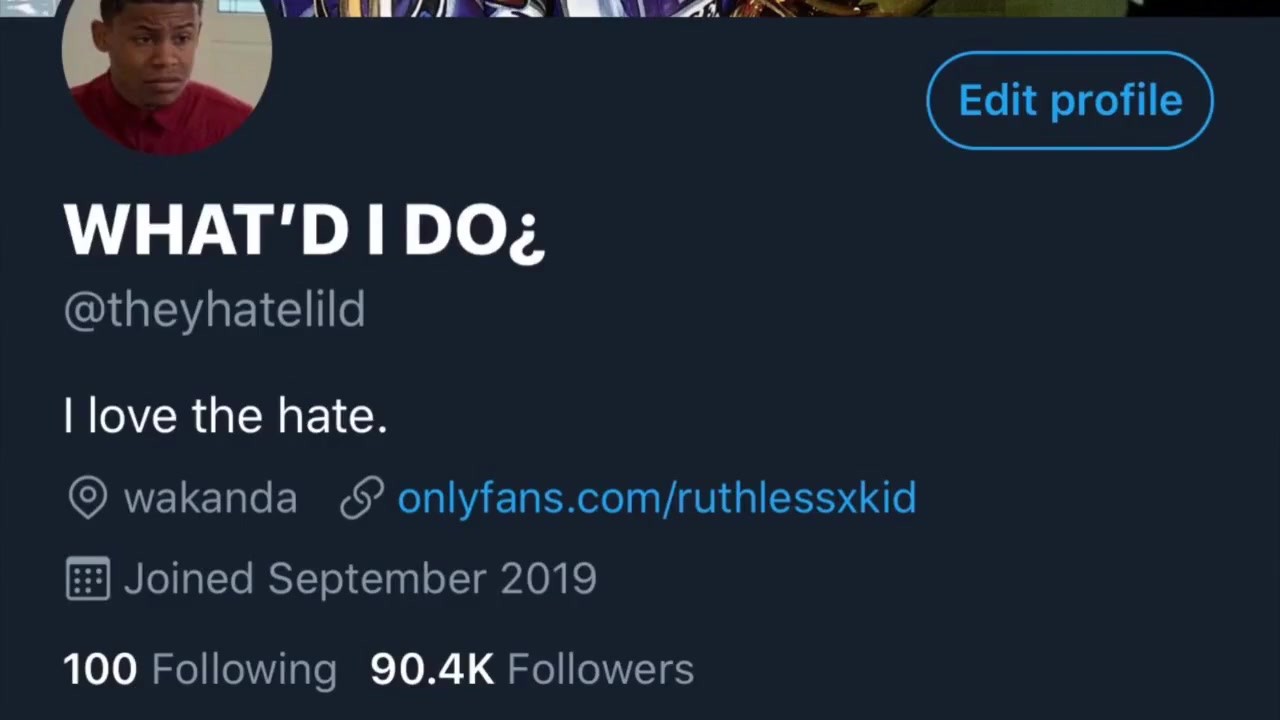This screenshot has width=1280, height=720.
Task: Tap the wakanda location text
Action: [x=210, y=498]
